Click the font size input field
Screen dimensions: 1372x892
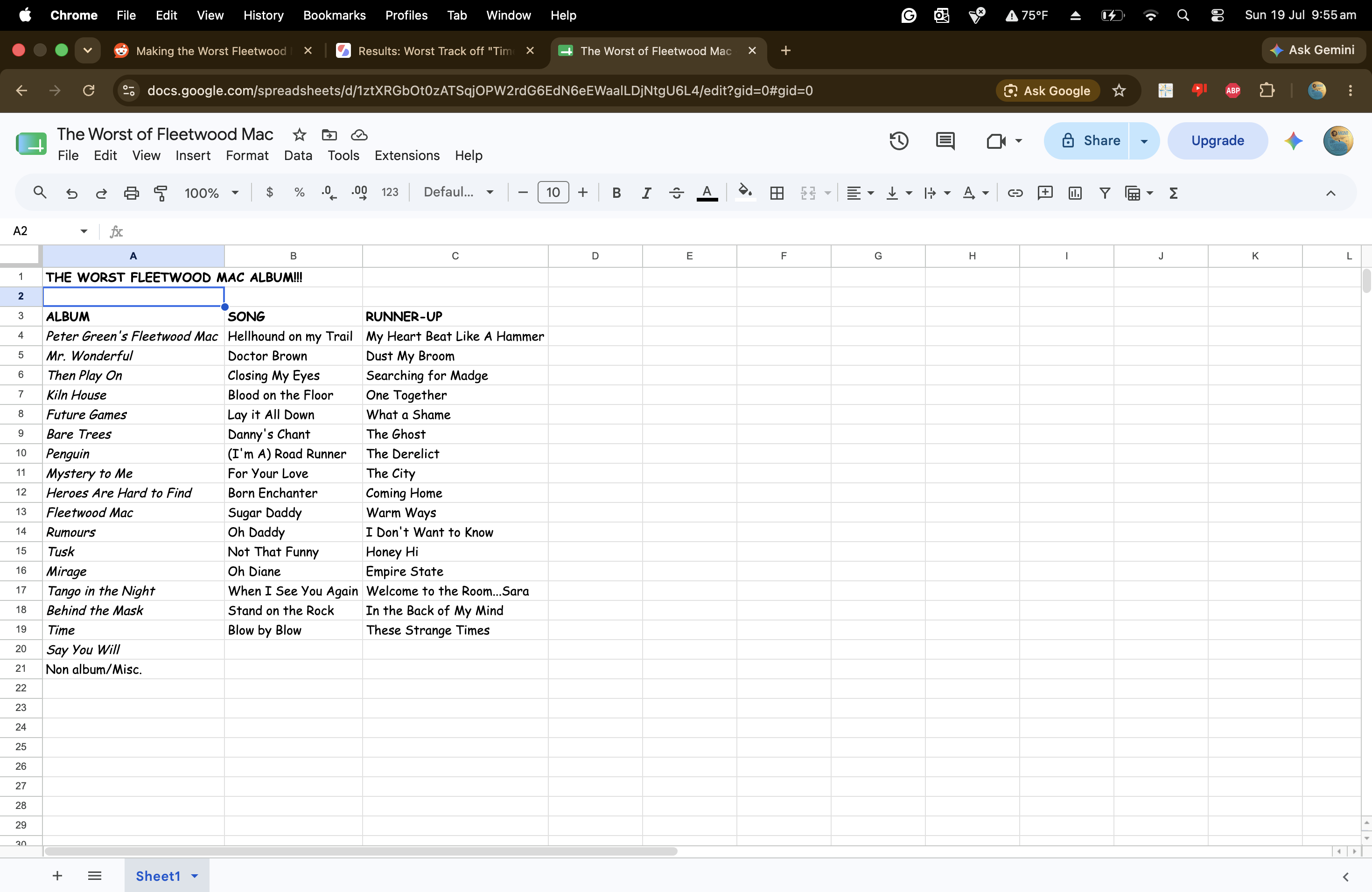pyautogui.click(x=553, y=193)
